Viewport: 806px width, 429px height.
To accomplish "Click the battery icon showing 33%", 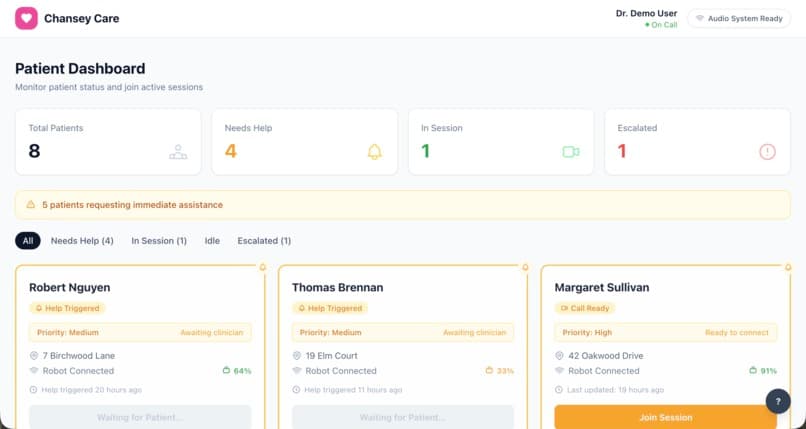I will [x=489, y=370].
